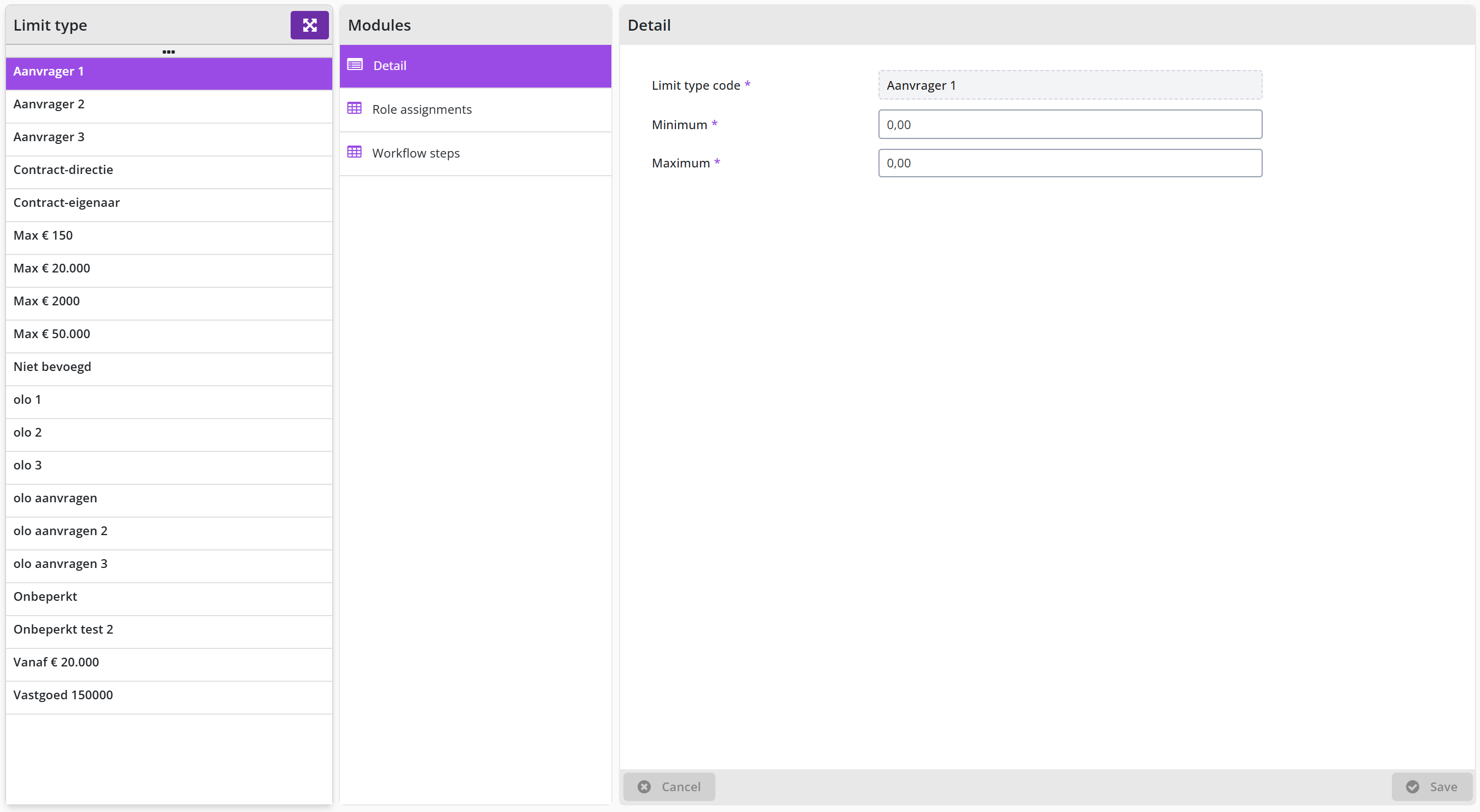Click the Workflow steps table icon
1480x812 pixels.
click(x=355, y=152)
